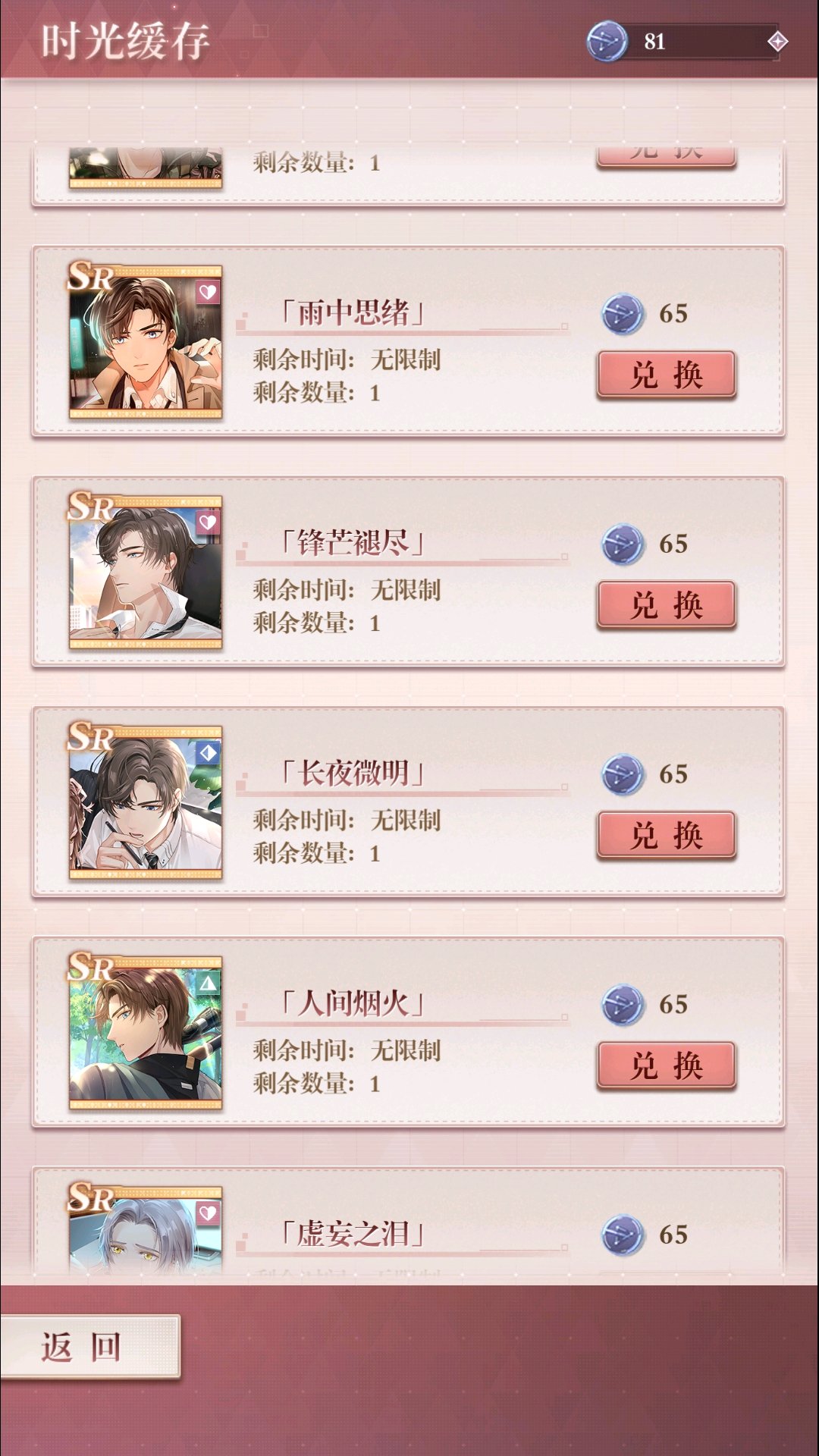Tap coin icon for 「人间烟火」 price
Viewport: 819px width, 1456px height.
tap(623, 1005)
